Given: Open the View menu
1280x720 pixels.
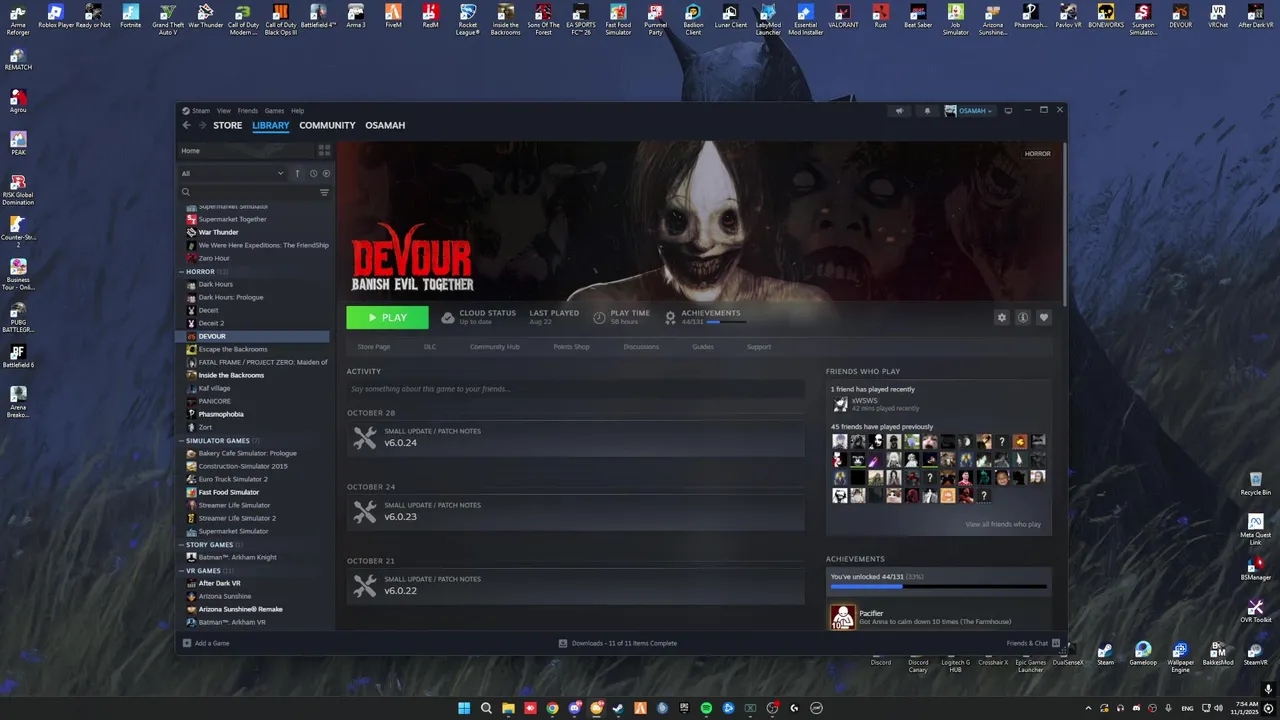Looking at the screenshot, I should [224, 111].
